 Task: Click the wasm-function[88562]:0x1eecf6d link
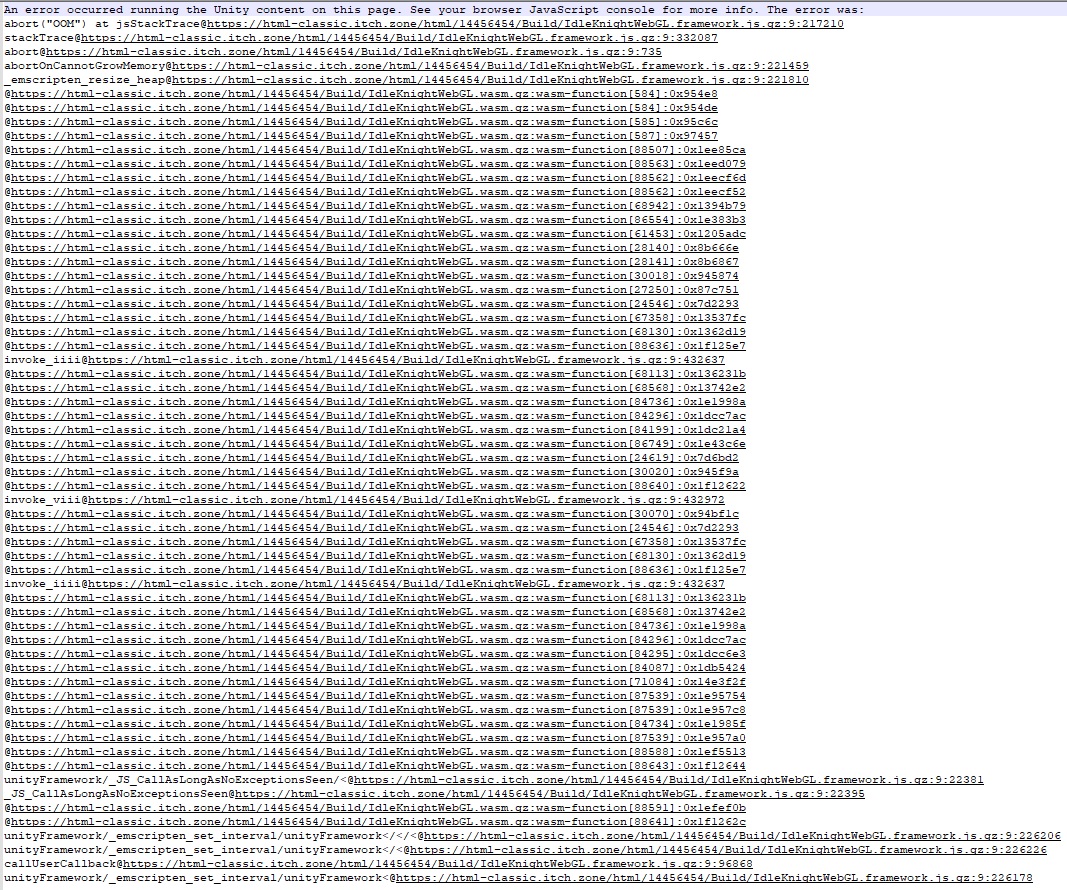(x=378, y=178)
